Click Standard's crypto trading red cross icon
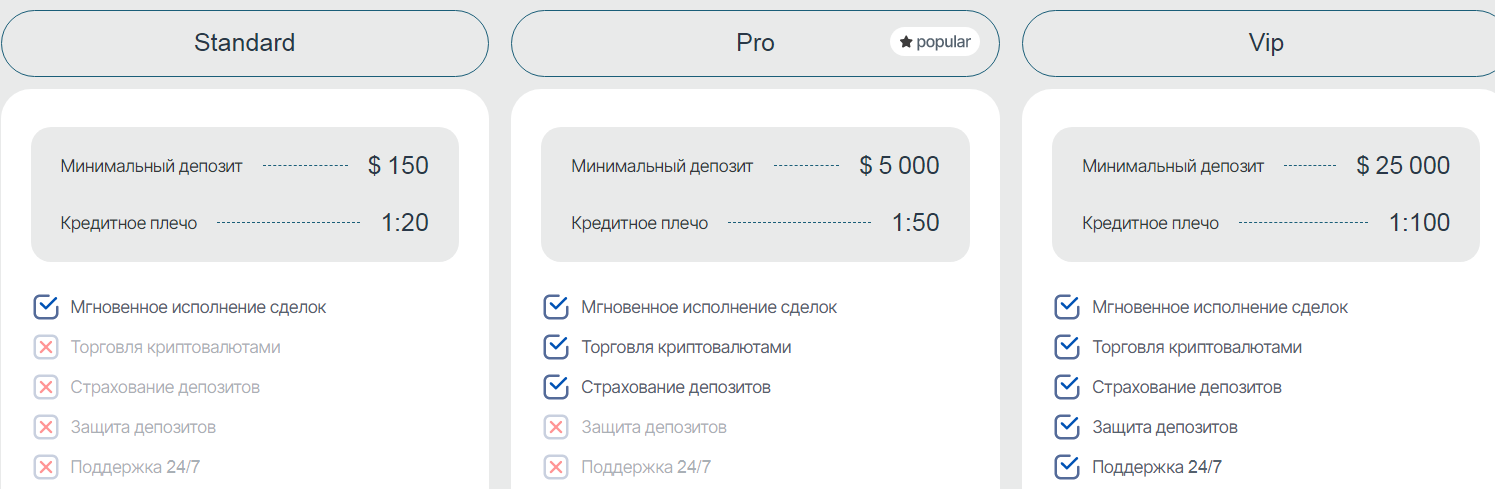 (x=46, y=347)
